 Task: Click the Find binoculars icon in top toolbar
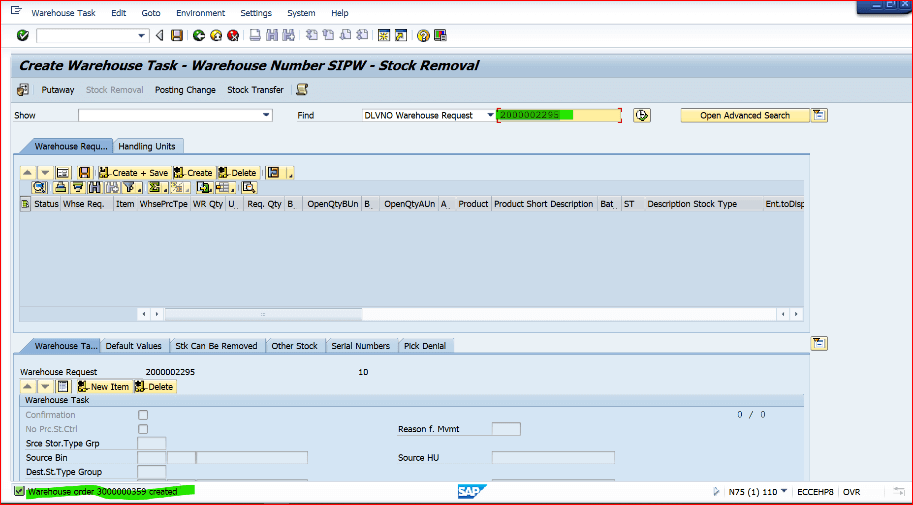[272, 36]
